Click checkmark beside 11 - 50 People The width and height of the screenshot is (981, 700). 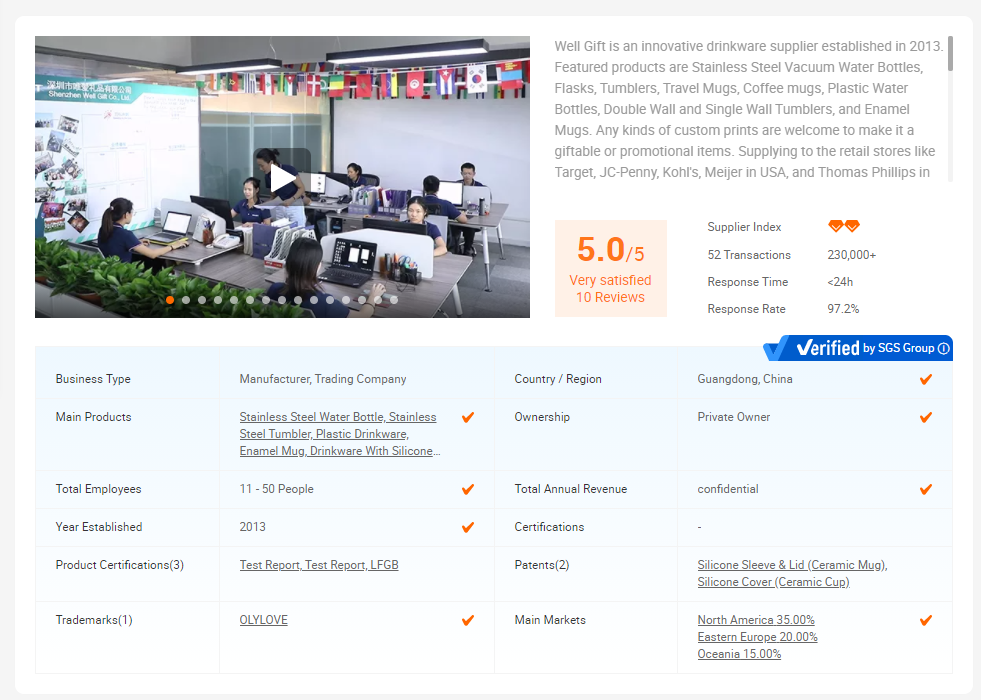click(467, 489)
